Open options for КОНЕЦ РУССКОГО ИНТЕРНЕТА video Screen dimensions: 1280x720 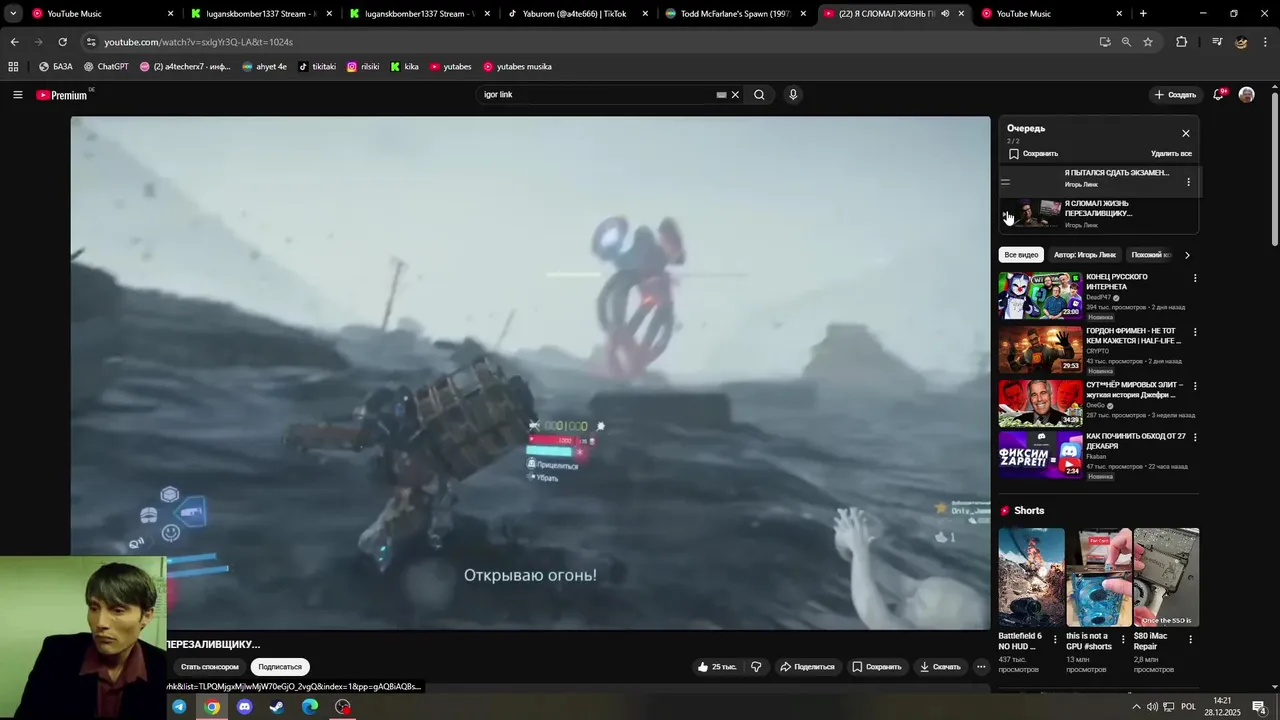coord(1194,278)
